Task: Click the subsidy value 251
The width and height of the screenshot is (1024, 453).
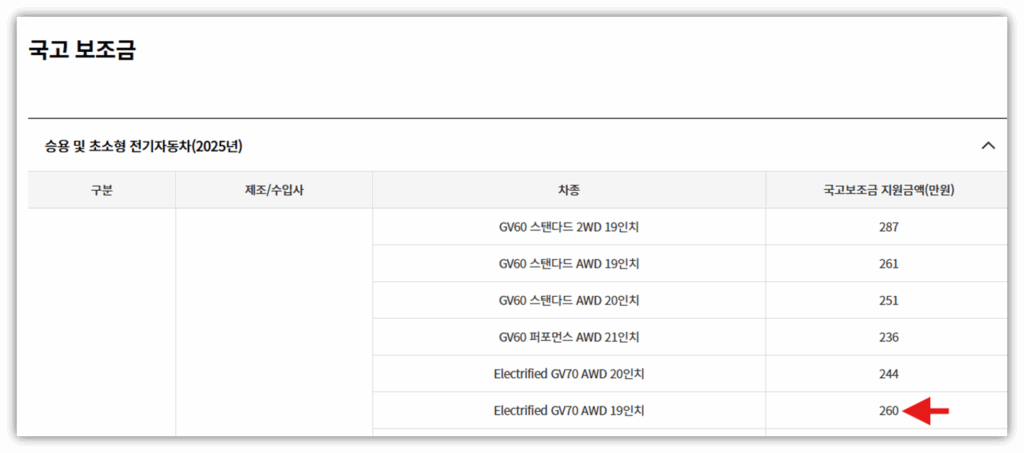Action: click(888, 300)
